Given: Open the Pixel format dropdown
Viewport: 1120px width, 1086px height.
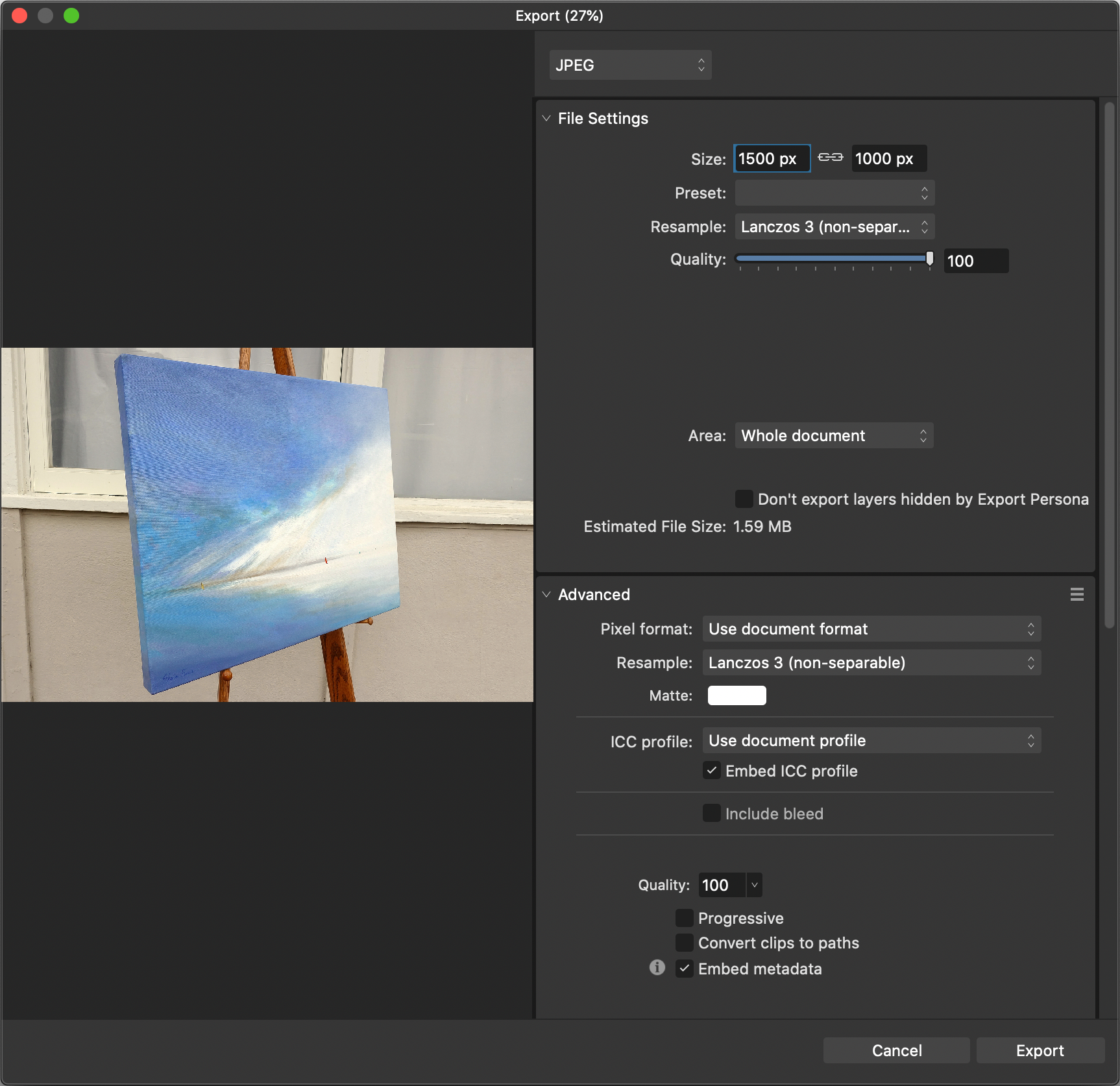Looking at the screenshot, I should (x=871, y=629).
